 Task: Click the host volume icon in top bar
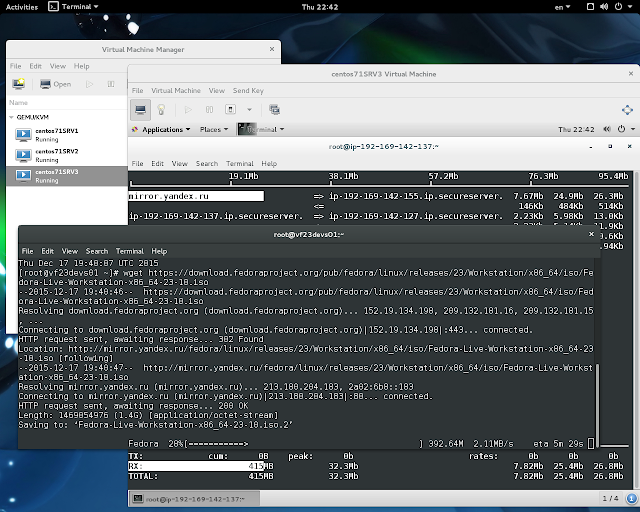tap(604, 7)
